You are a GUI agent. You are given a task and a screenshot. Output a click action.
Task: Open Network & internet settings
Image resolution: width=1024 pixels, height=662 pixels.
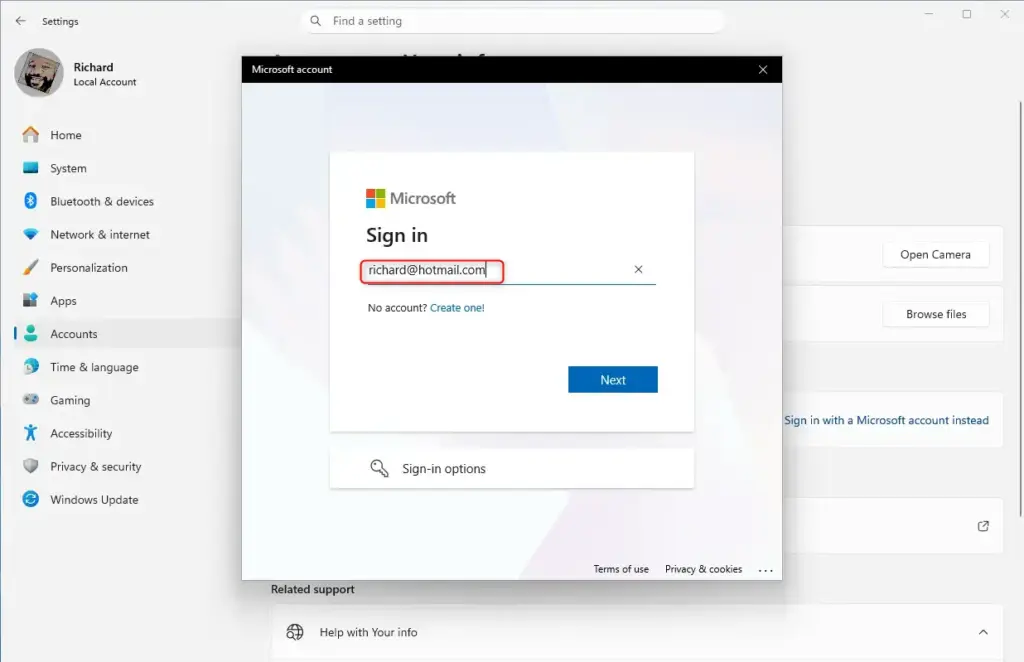(x=100, y=234)
